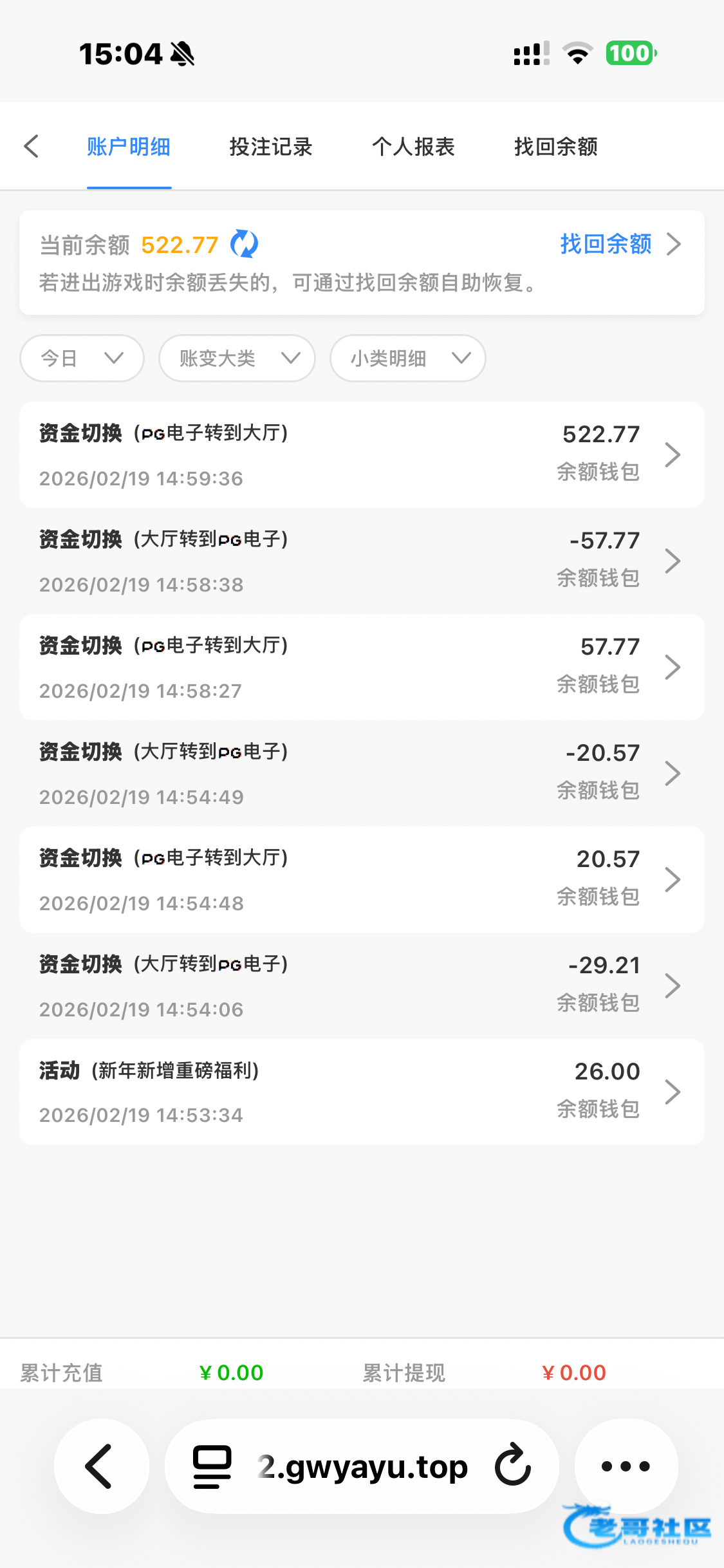This screenshot has height=1568, width=724.
Task: Select the 账户明细 tab
Action: point(129,147)
